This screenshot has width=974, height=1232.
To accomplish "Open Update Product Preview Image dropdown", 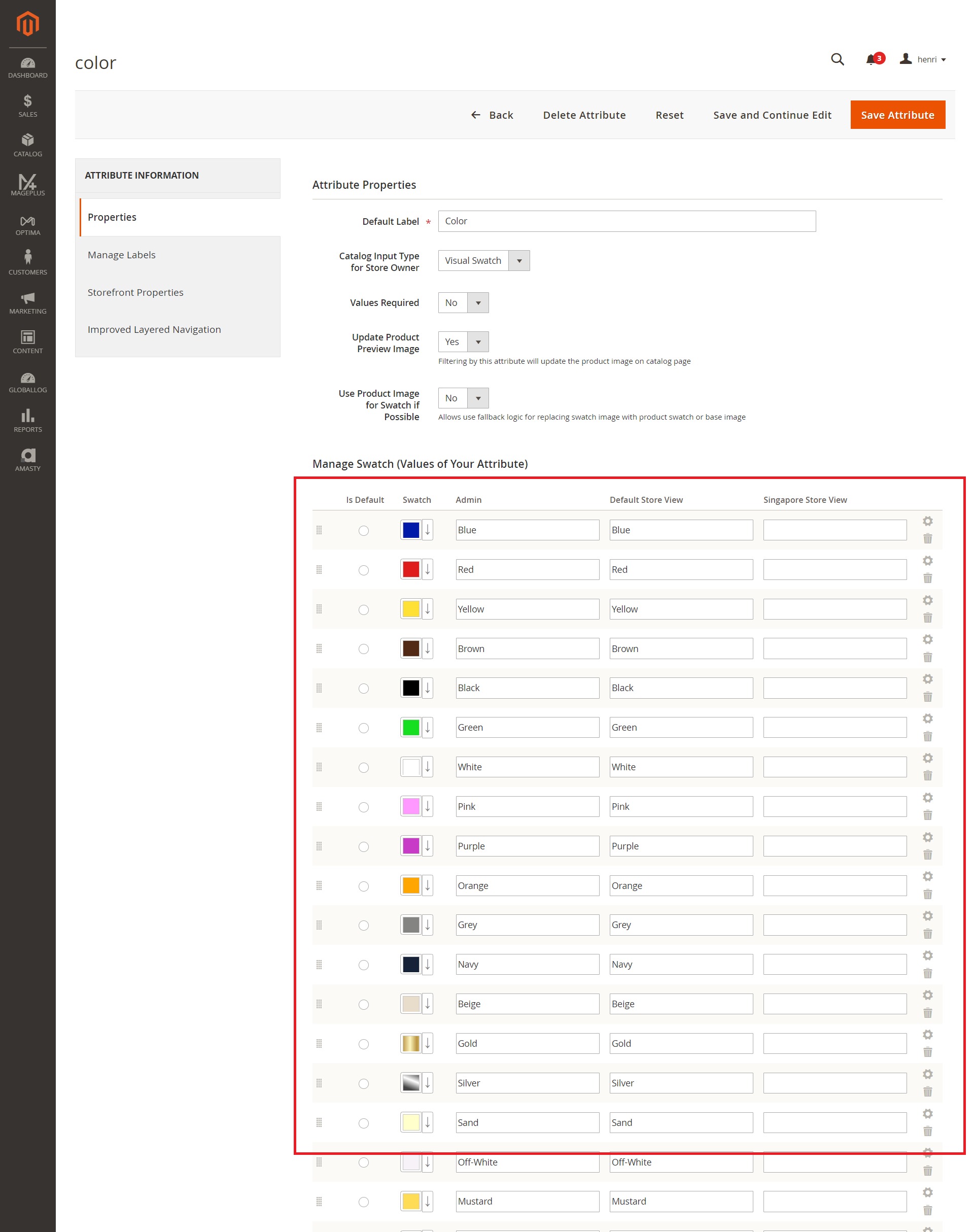I will [x=463, y=341].
